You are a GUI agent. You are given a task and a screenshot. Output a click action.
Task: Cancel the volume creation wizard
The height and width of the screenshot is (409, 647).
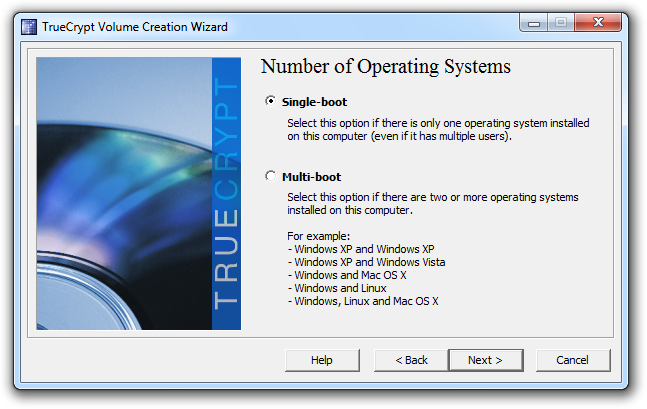(x=573, y=360)
